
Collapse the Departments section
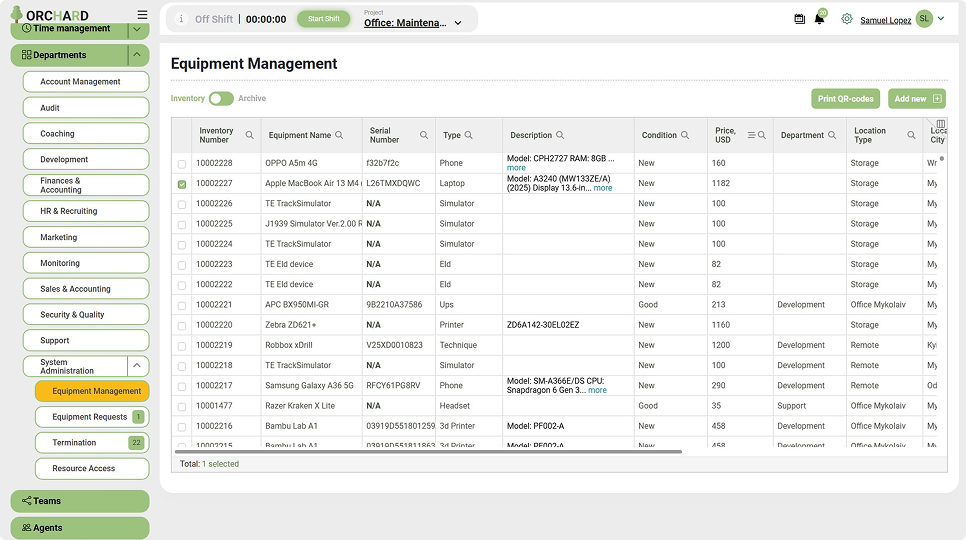pyautogui.click(x=137, y=55)
